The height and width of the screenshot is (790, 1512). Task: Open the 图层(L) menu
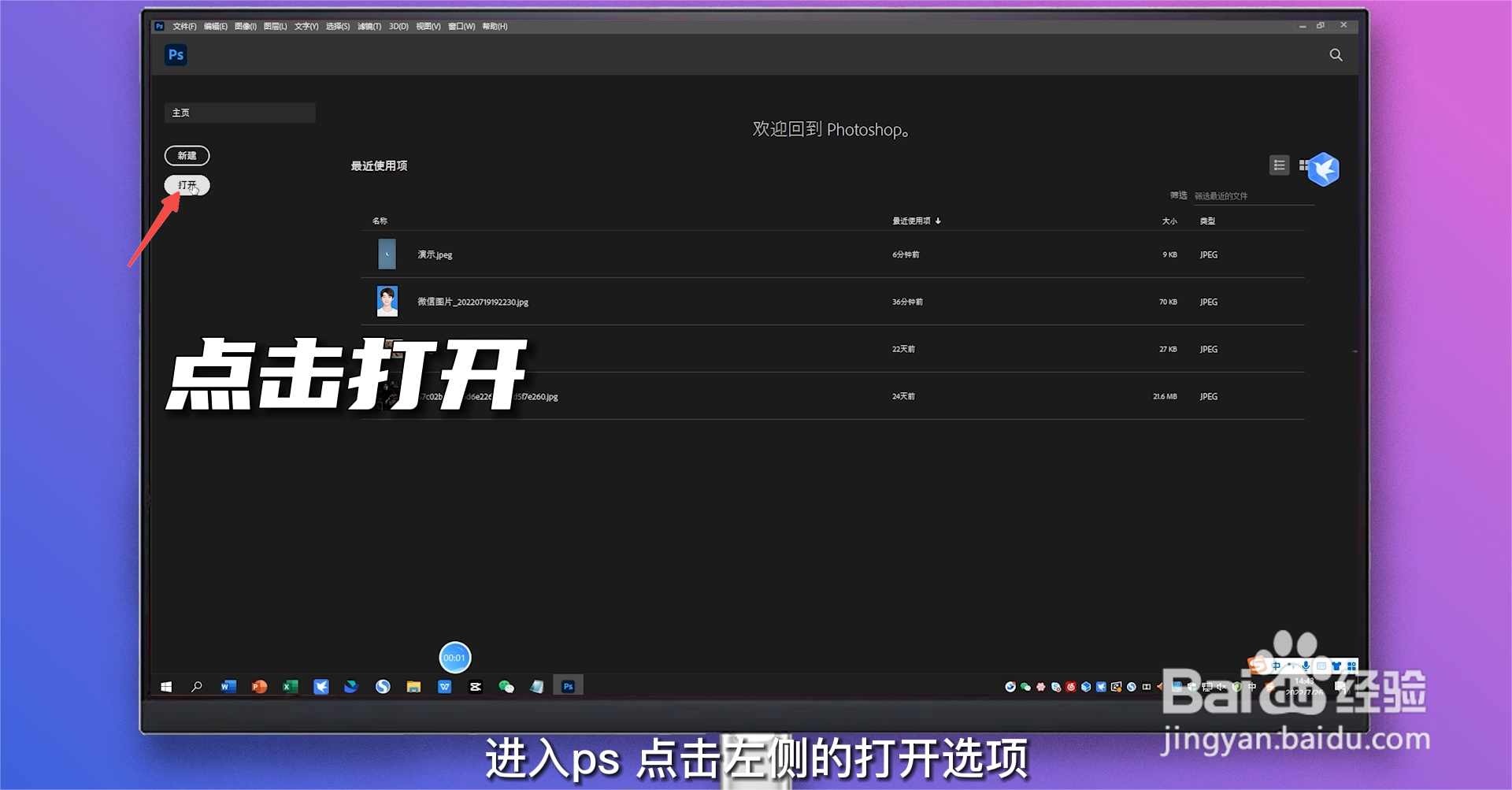pyautogui.click(x=276, y=26)
